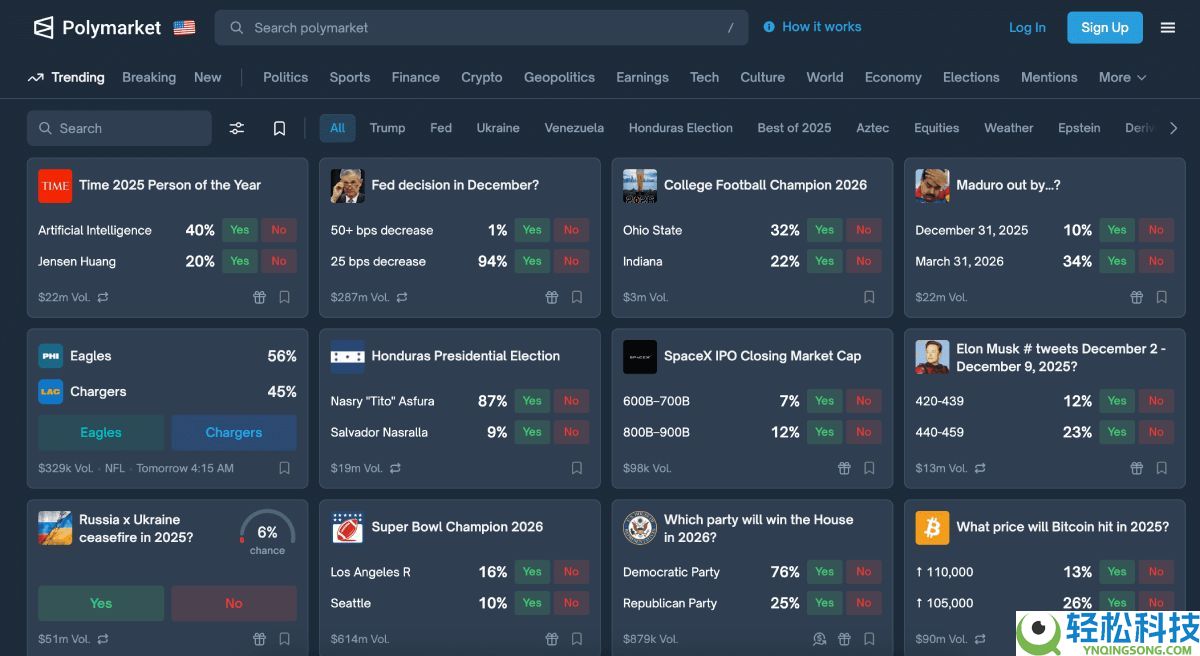Open the hamburger menu icon
The image size is (1200, 656).
(1168, 28)
